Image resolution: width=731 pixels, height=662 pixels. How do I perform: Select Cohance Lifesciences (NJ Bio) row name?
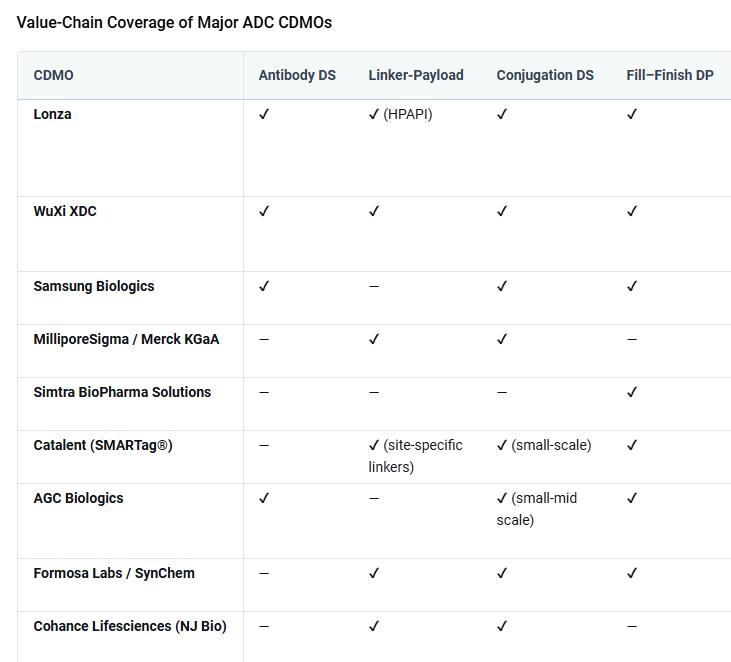click(130, 626)
